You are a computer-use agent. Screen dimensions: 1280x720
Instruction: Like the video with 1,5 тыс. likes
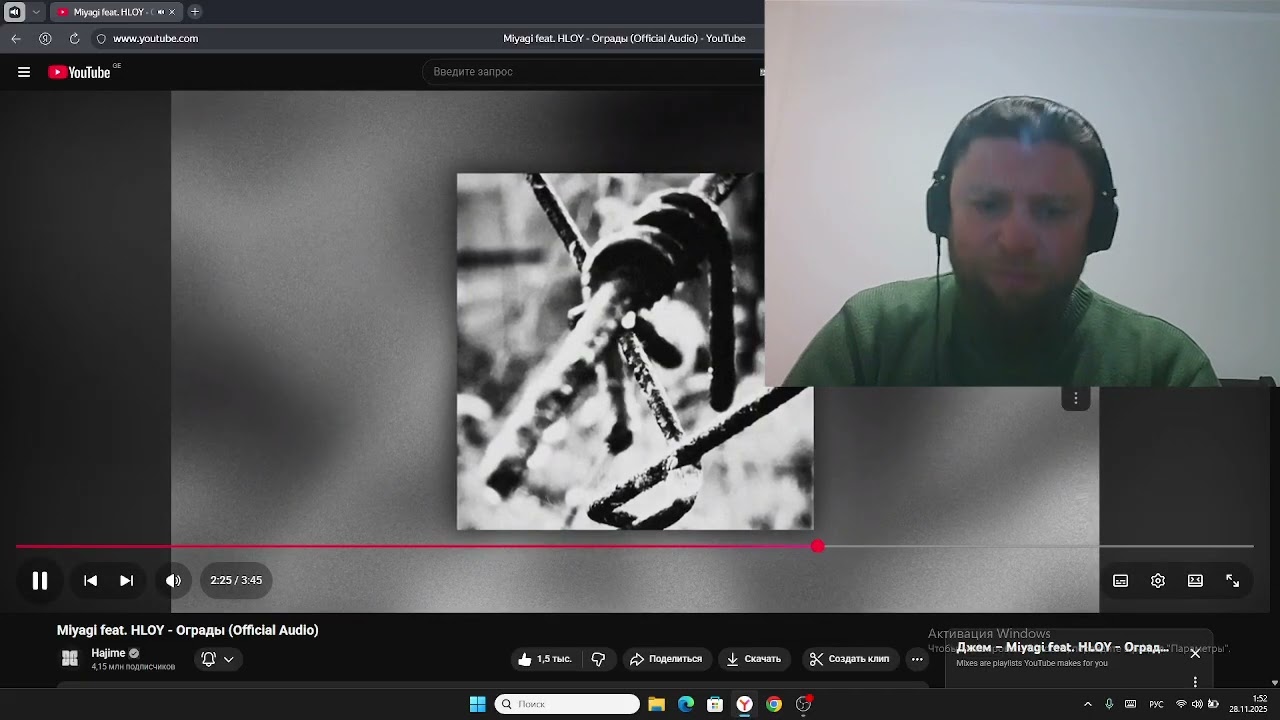point(545,659)
